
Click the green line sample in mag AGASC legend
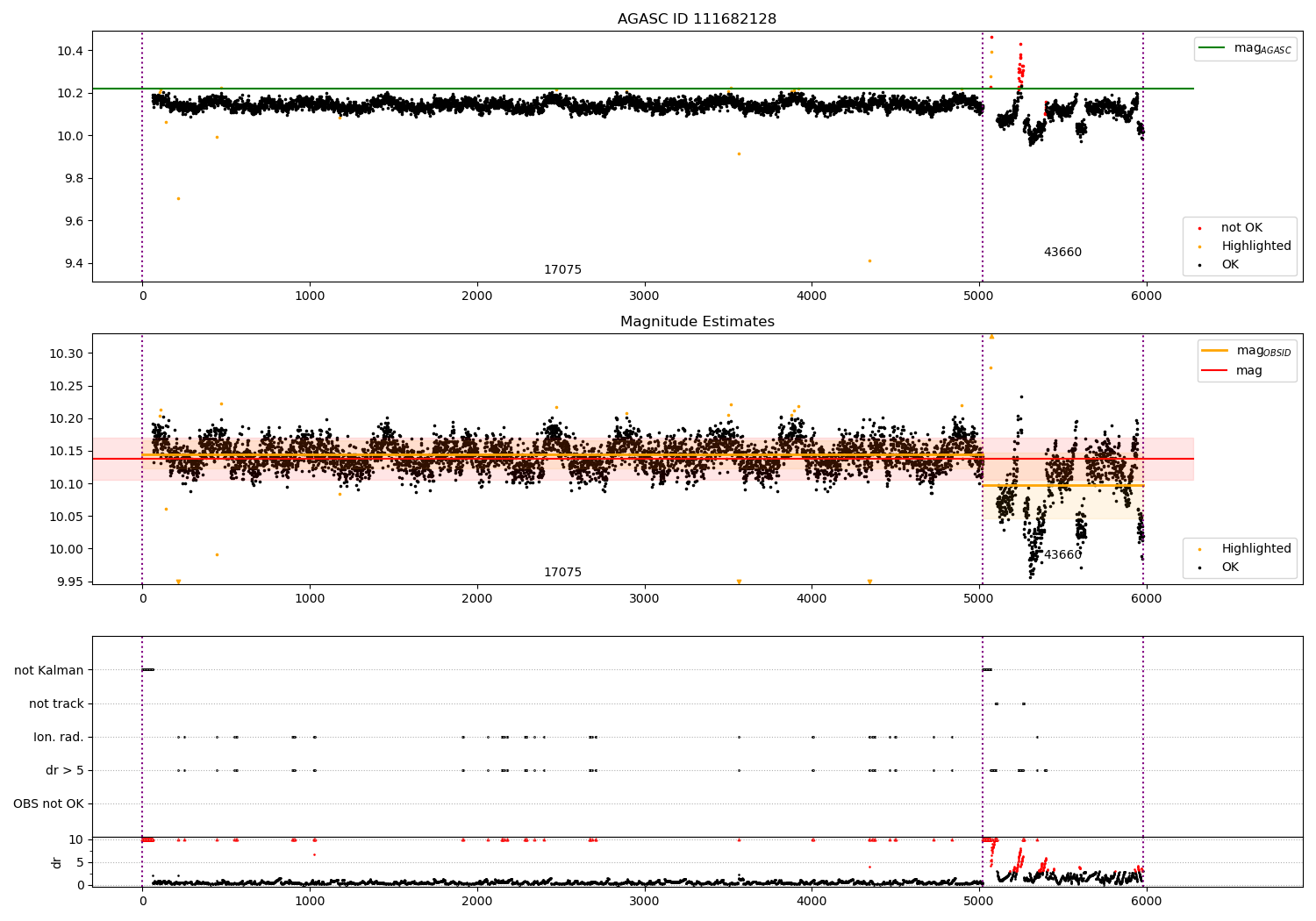[1212, 48]
